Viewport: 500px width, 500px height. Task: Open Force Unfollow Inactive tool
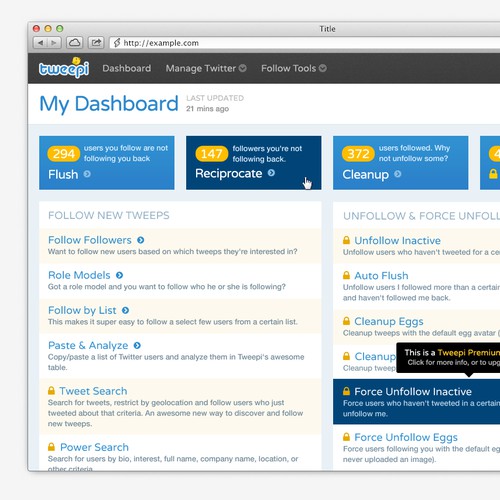pyautogui.click(x=413, y=391)
